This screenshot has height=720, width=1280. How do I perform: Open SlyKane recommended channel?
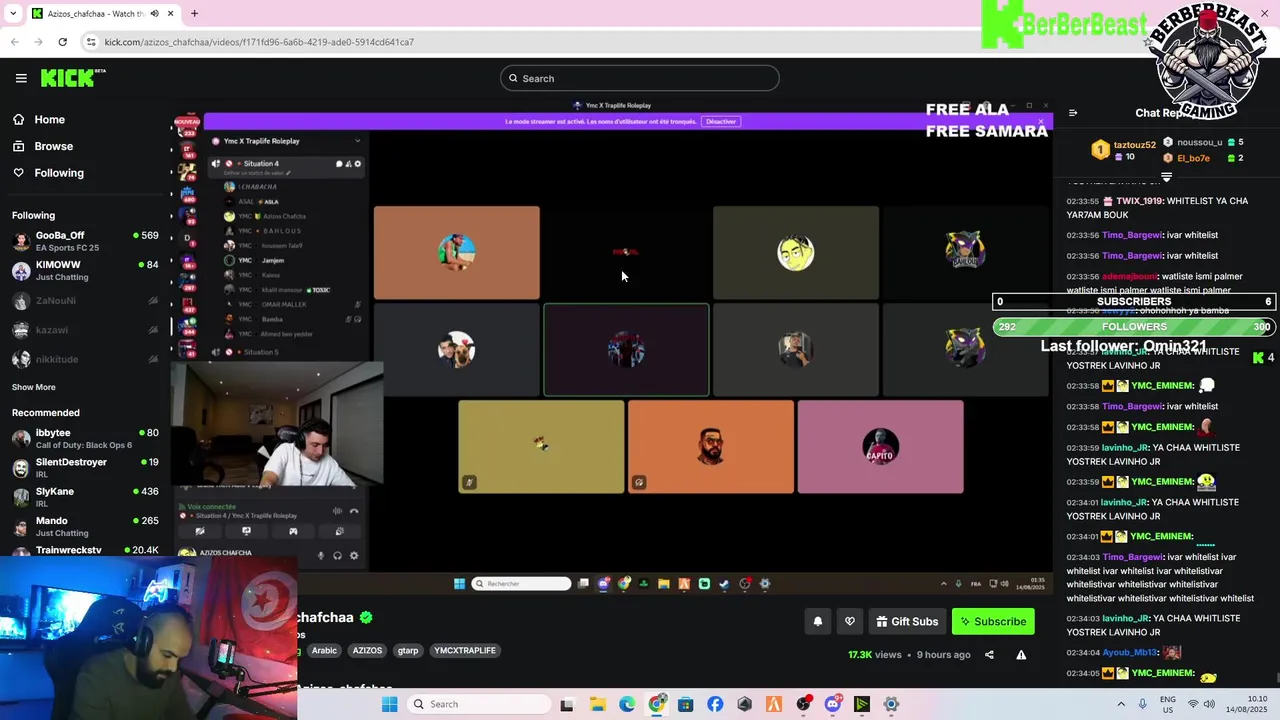point(85,497)
